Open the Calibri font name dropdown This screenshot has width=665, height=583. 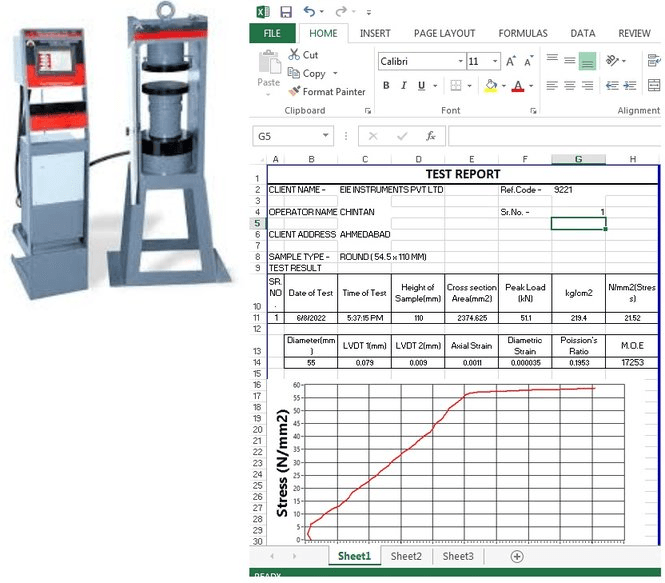460,61
